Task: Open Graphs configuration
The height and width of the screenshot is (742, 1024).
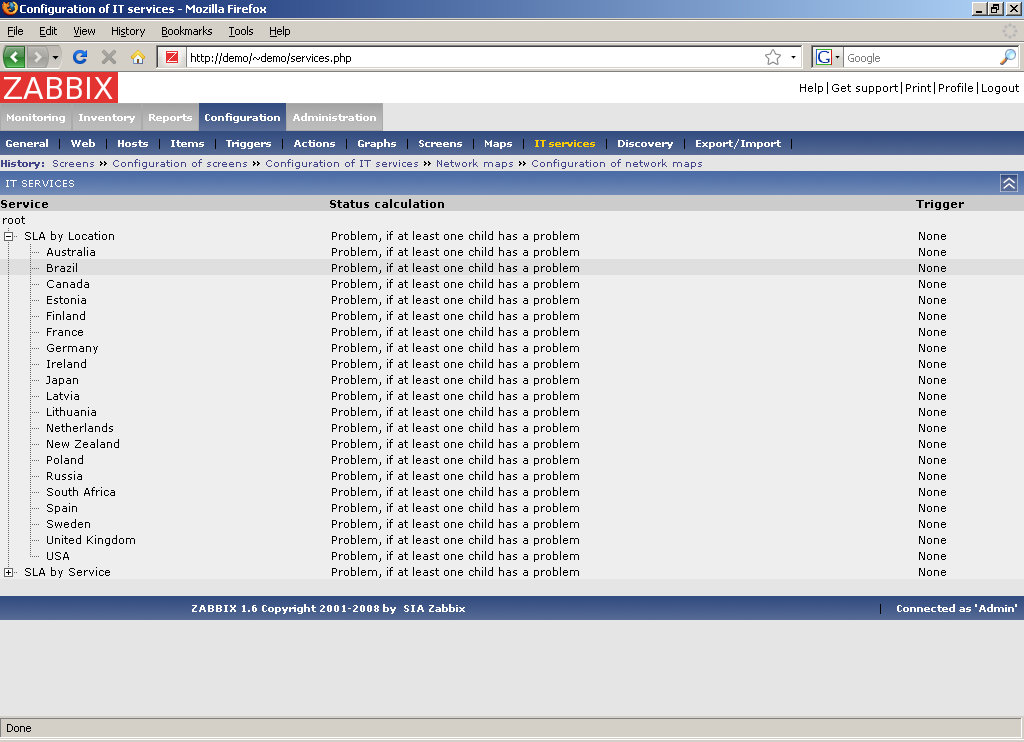Action: (x=377, y=144)
